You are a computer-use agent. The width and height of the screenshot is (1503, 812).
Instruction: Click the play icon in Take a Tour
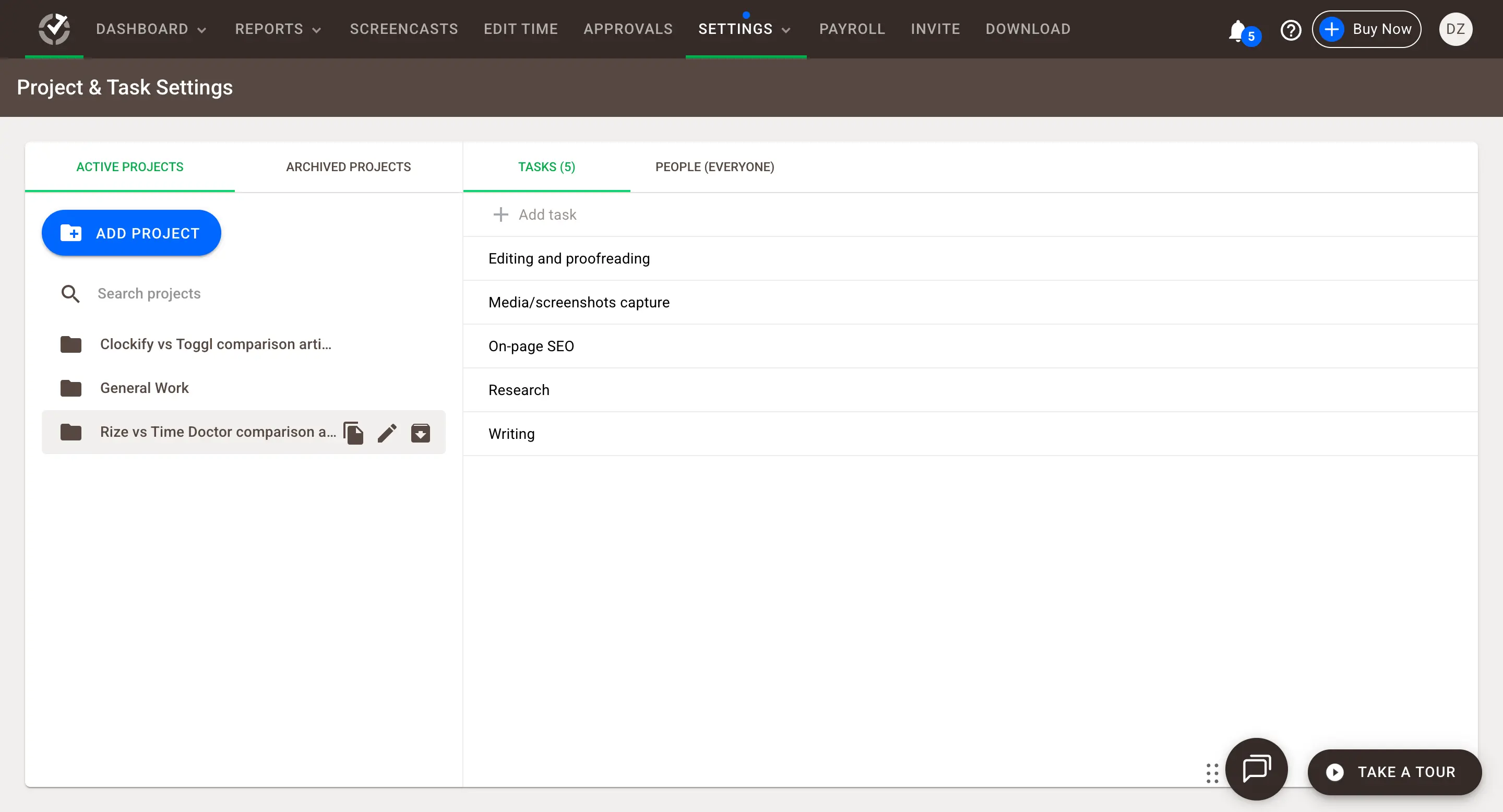tap(1334, 772)
